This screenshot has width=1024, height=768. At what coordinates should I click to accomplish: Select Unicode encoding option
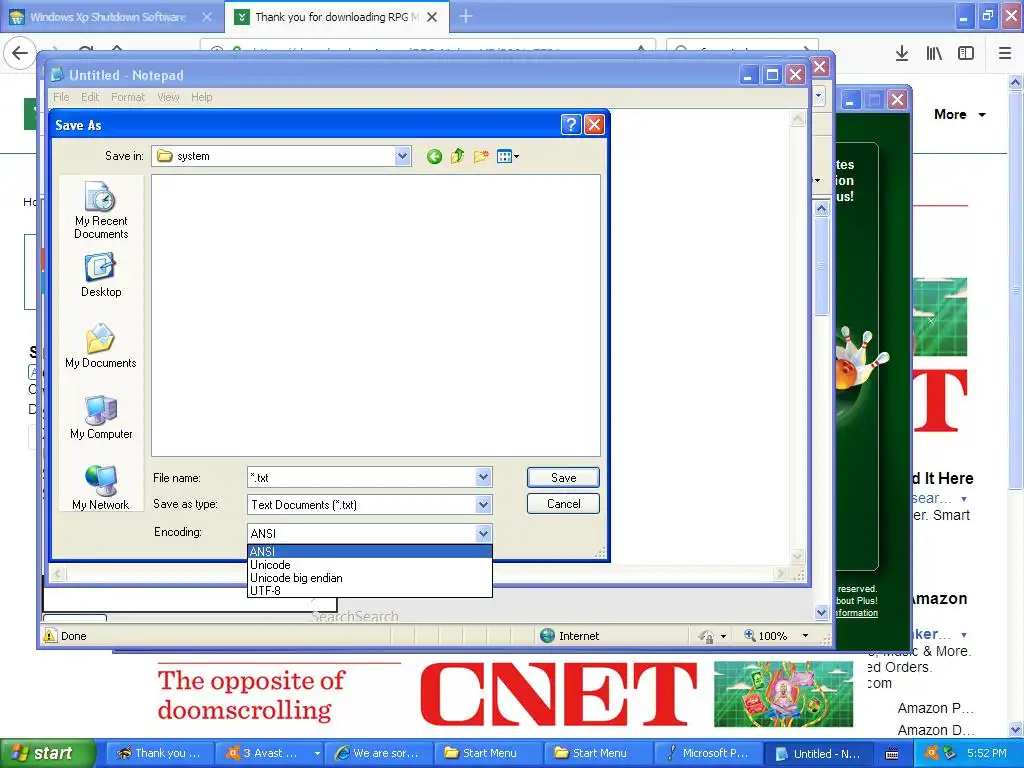point(370,565)
